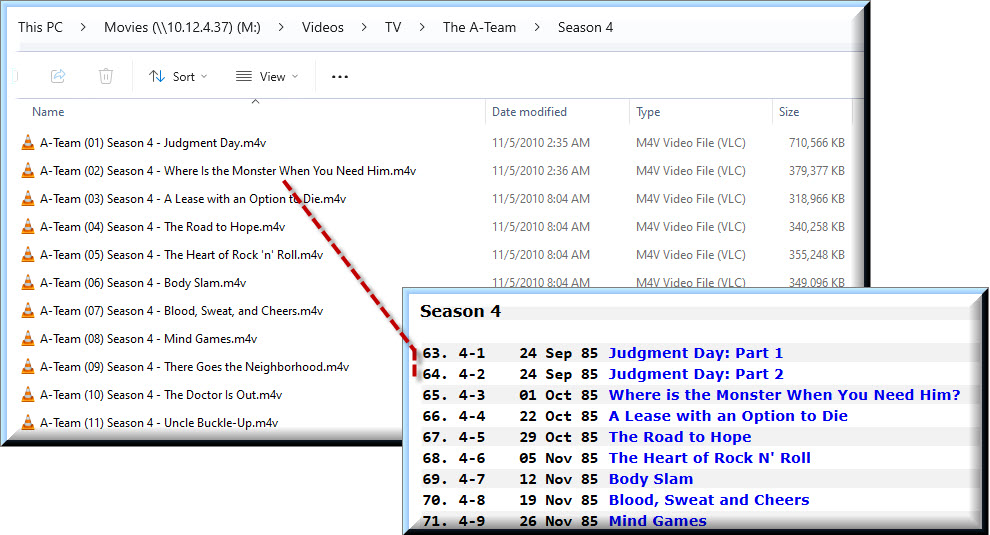Open the Judgment Day: Part 1 link
Viewport: 990px width, 535px height.
695,352
